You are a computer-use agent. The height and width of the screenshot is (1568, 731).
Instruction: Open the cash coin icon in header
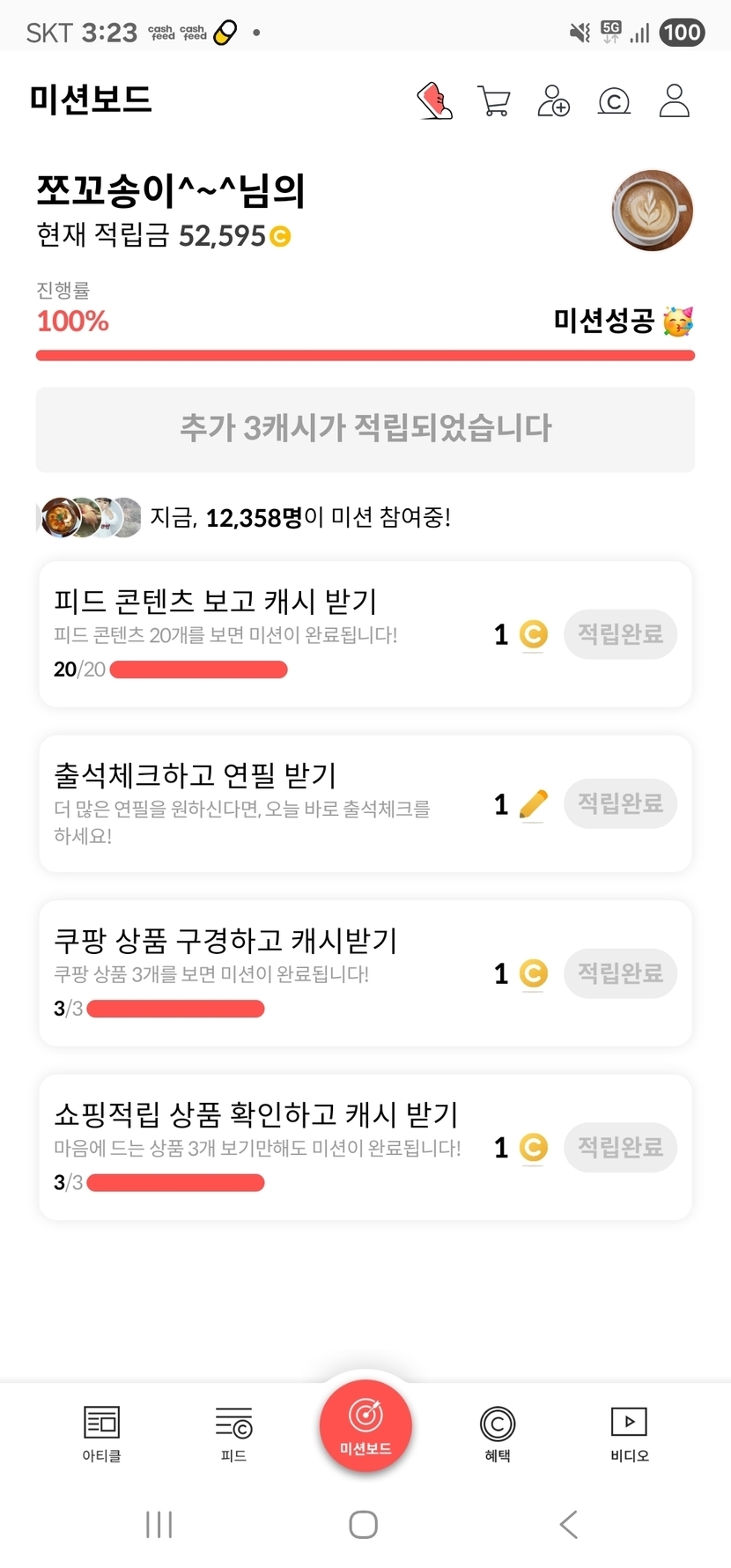[614, 101]
